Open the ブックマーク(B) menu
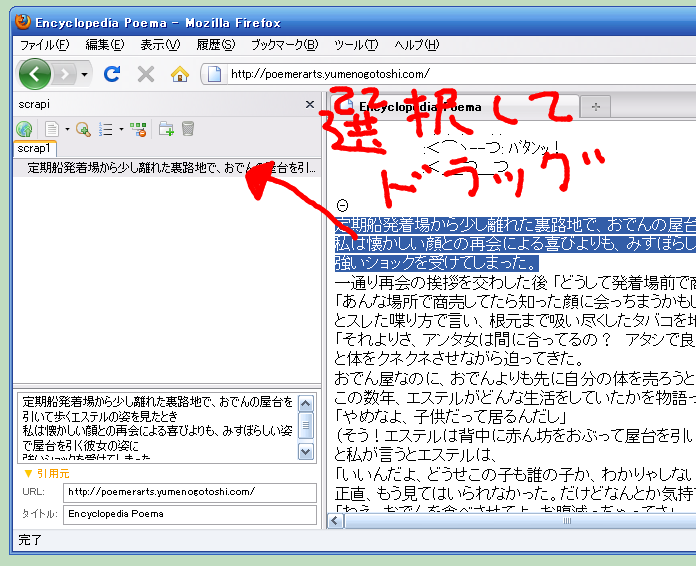The height and width of the screenshot is (566, 696). (285, 45)
